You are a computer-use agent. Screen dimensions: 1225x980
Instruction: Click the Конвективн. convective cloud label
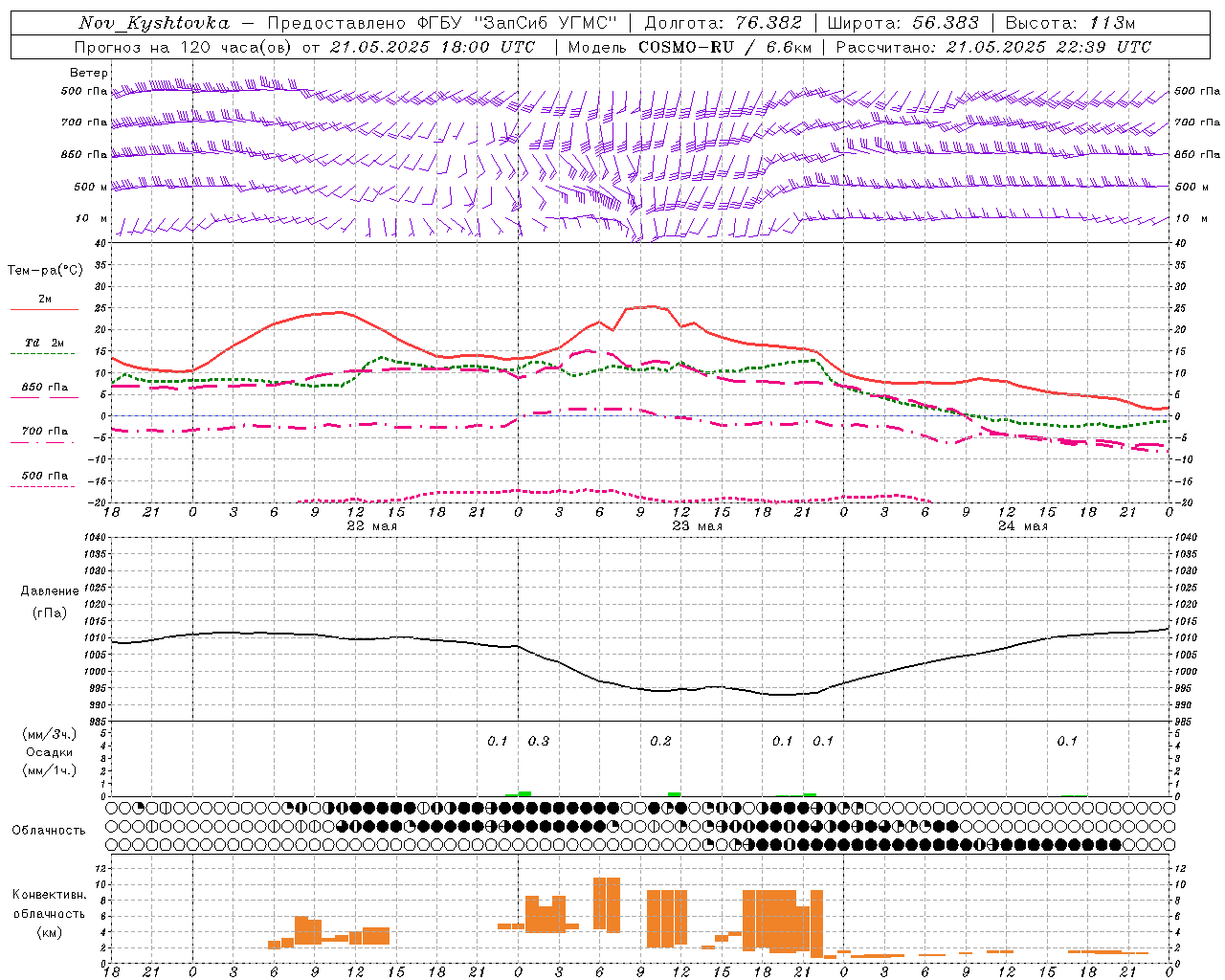click(x=50, y=895)
